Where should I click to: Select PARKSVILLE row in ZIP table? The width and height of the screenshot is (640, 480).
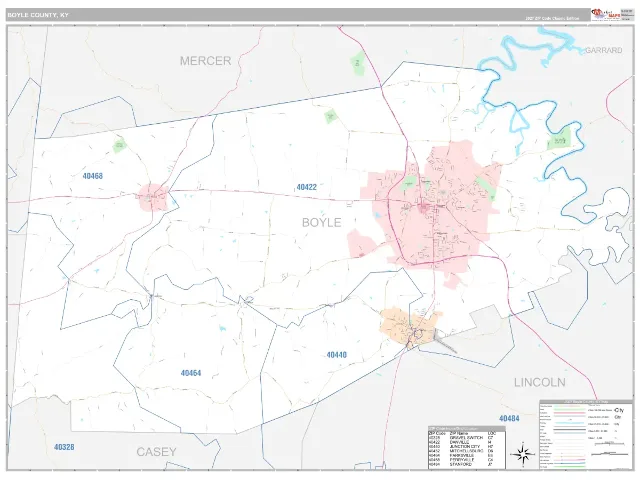[467, 455]
